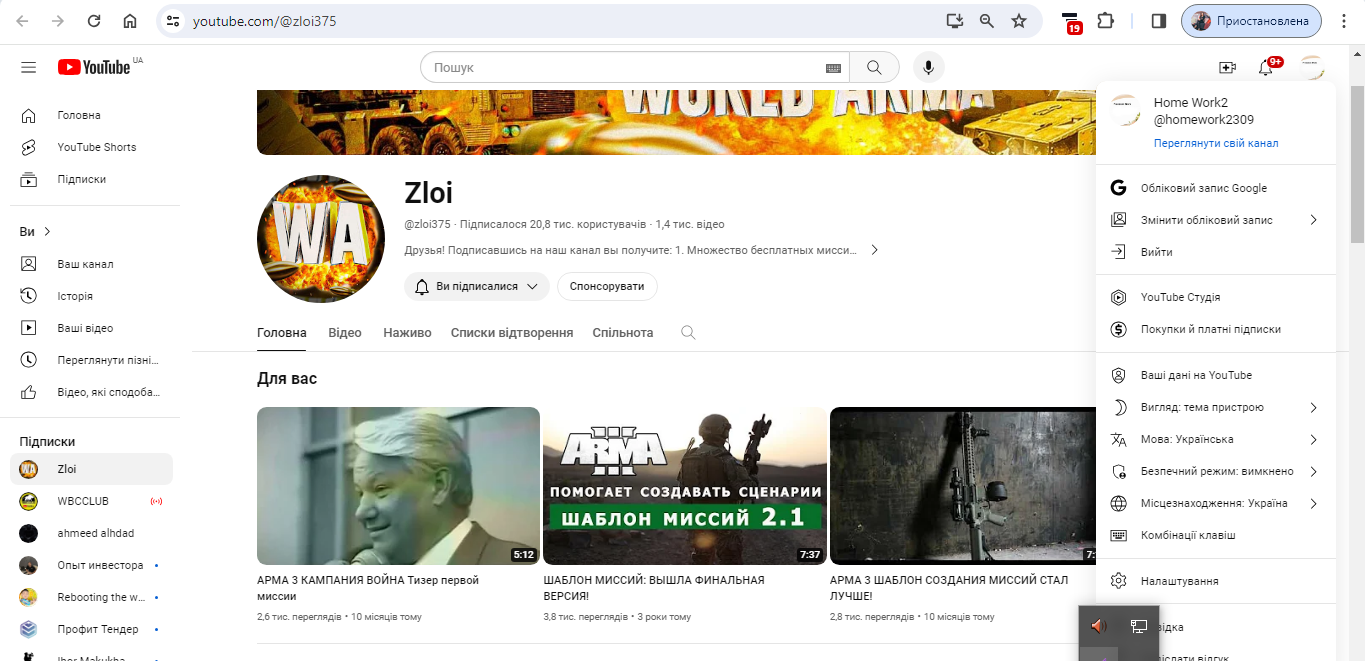Open liked videos in sidebar
Image resolution: width=1365 pixels, height=661 pixels.
point(91,392)
